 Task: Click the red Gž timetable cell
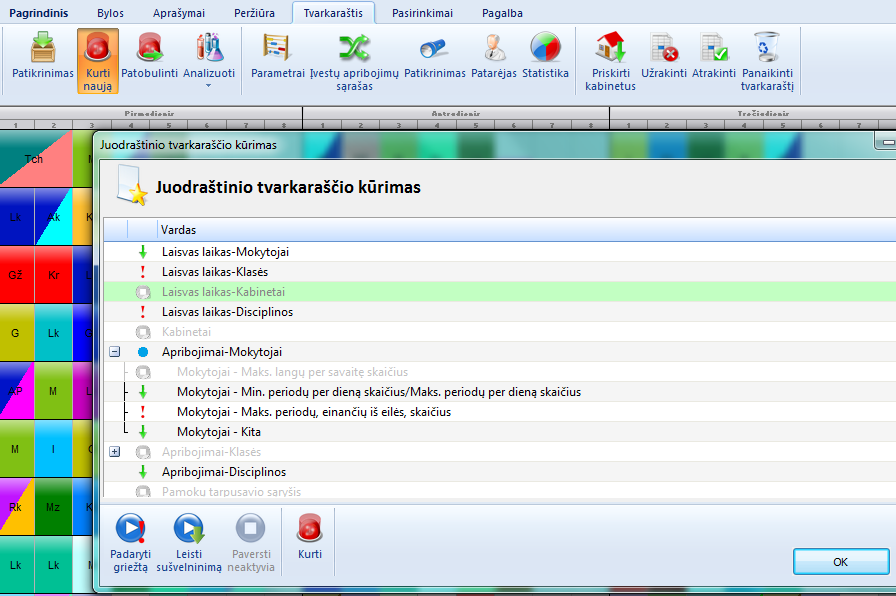16,274
